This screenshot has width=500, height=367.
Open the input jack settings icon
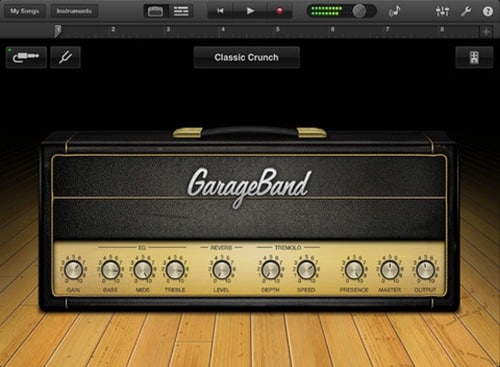[x=26, y=57]
